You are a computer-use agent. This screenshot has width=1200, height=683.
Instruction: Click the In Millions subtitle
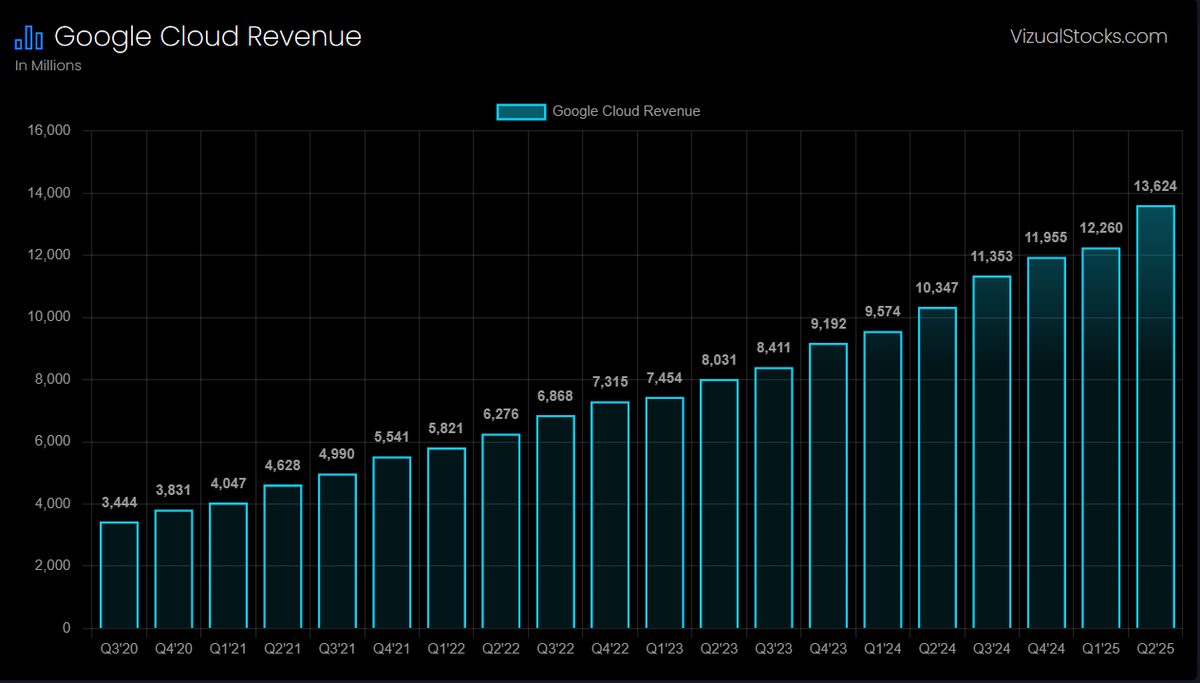click(48, 66)
